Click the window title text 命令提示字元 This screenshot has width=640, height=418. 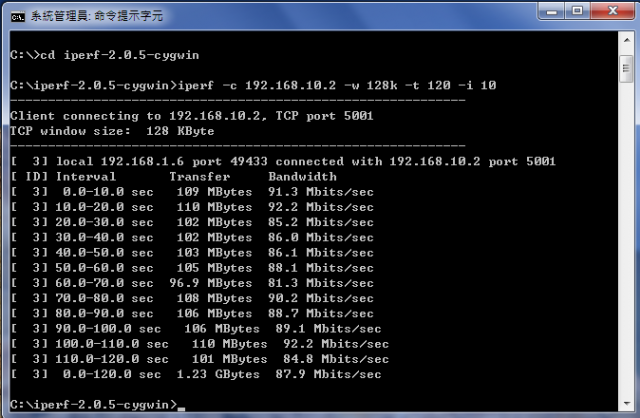(128, 16)
